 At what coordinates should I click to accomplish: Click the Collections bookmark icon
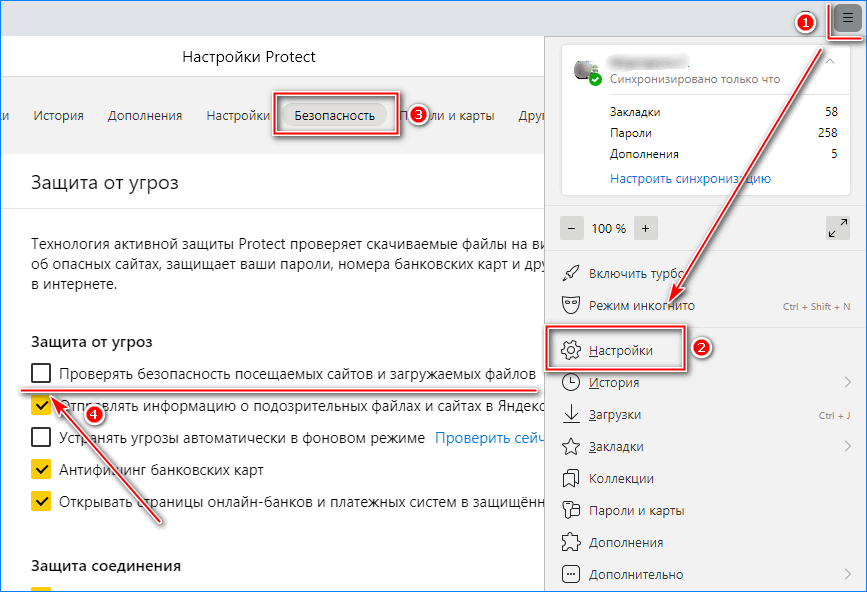[x=571, y=478]
